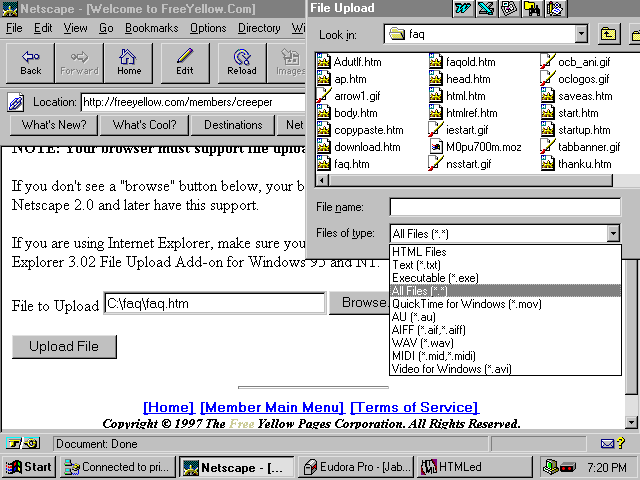This screenshot has width=640, height=480.
Task: Open the Bookmarks menu
Action: [151, 28]
